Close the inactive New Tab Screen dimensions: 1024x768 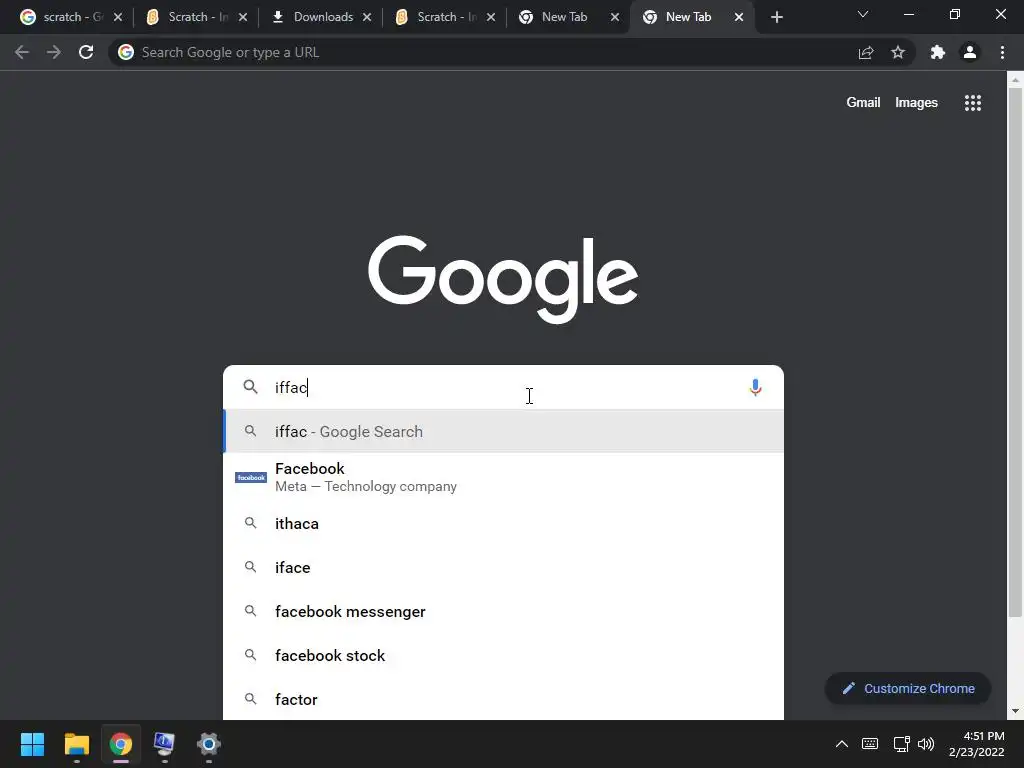tap(615, 17)
